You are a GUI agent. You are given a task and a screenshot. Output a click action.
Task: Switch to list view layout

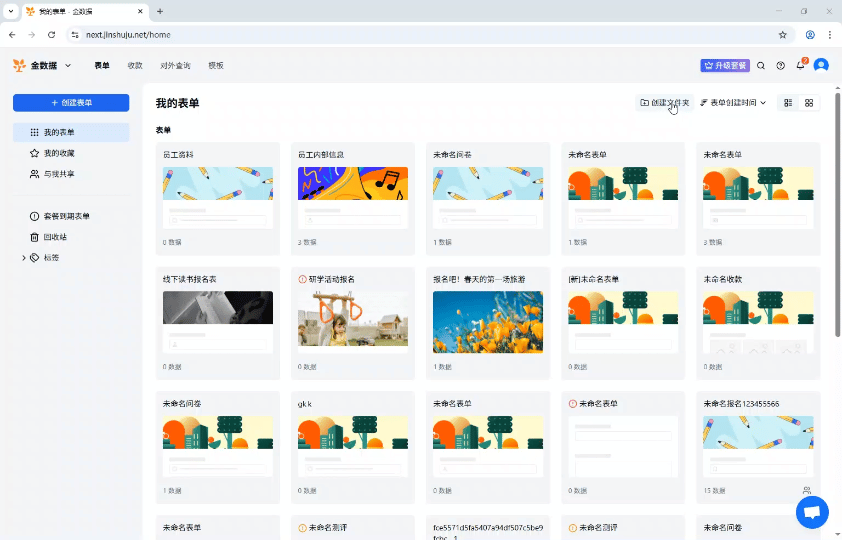pyautogui.click(x=788, y=103)
